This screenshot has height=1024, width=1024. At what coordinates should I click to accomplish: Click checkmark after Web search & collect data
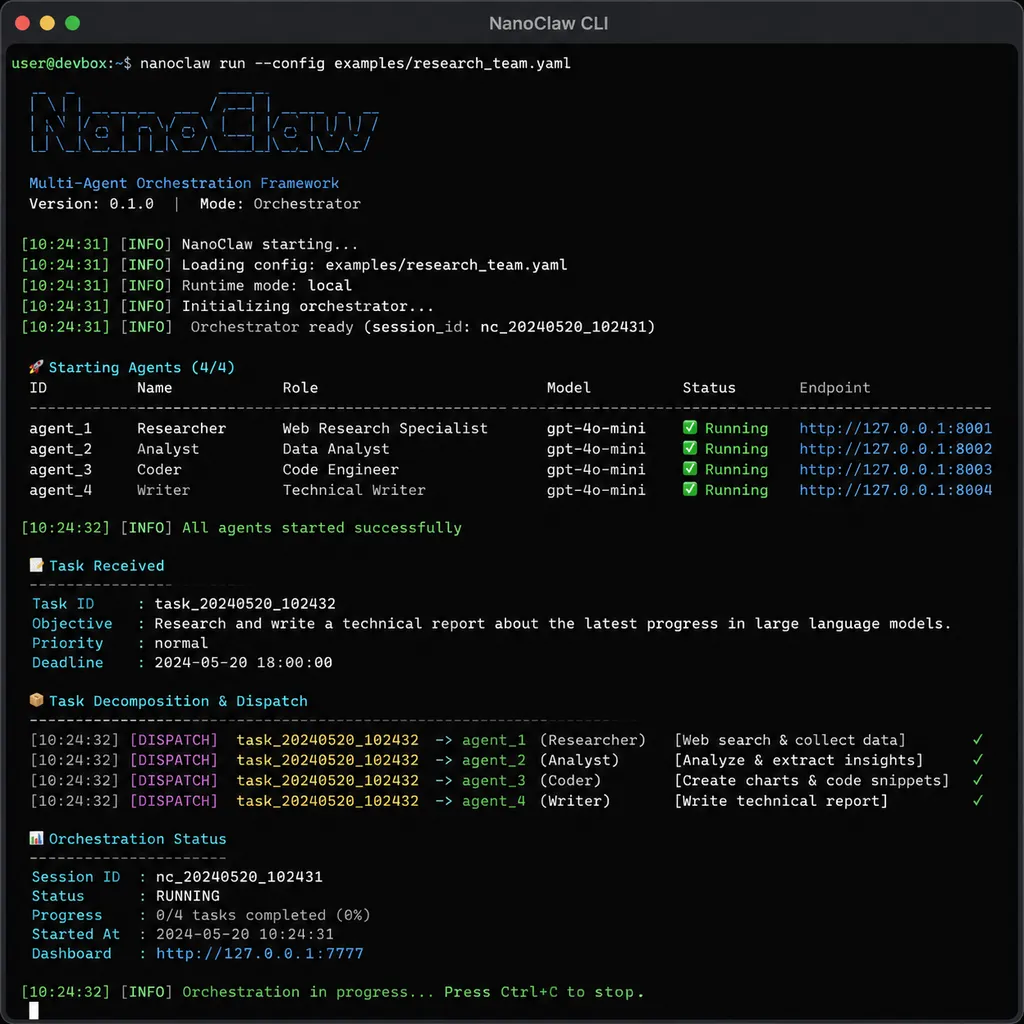point(978,739)
